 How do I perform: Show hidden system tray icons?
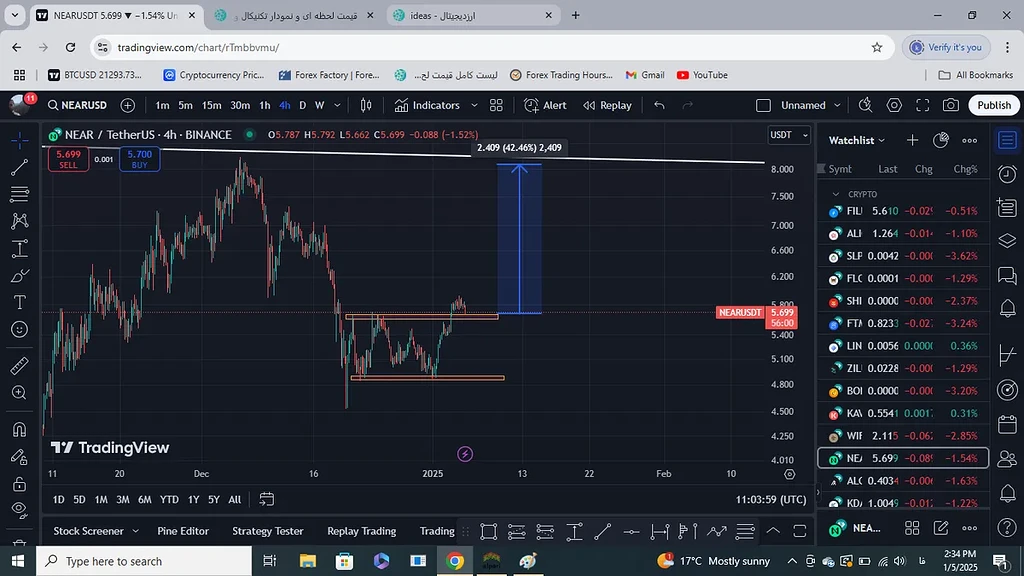[792, 561]
